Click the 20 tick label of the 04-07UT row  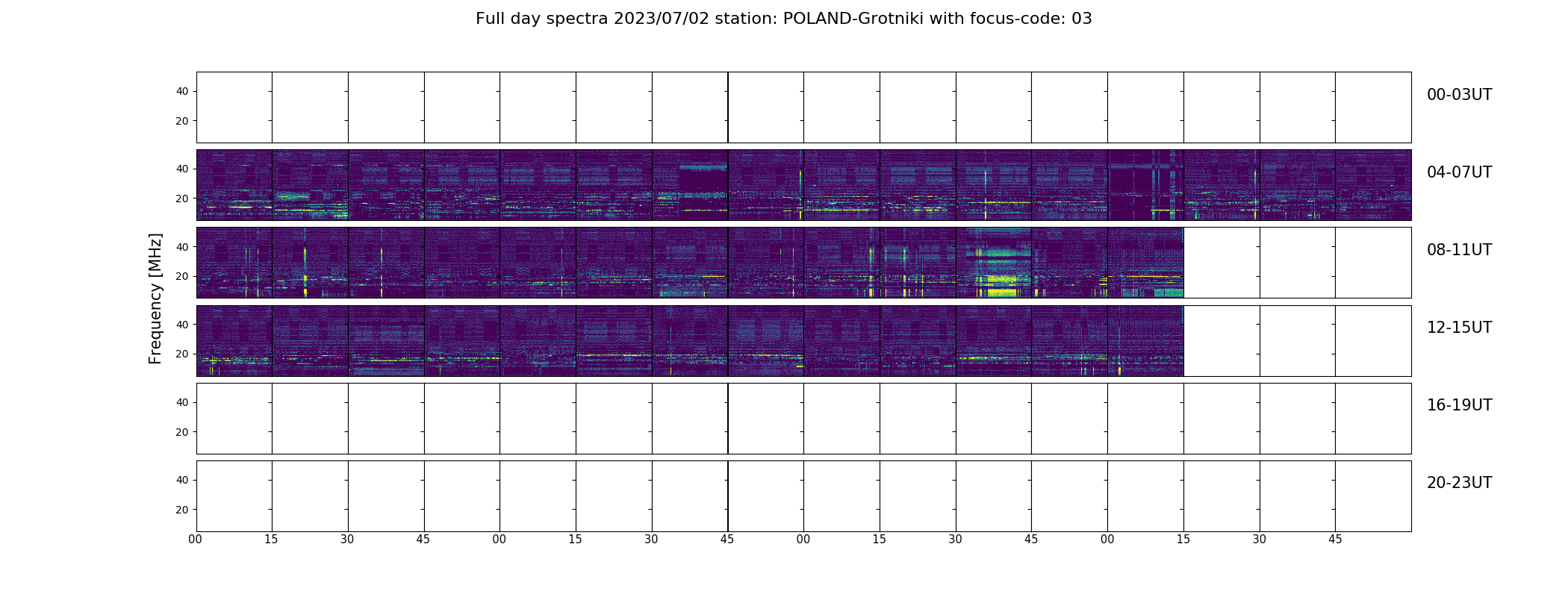click(x=182, y=199)
